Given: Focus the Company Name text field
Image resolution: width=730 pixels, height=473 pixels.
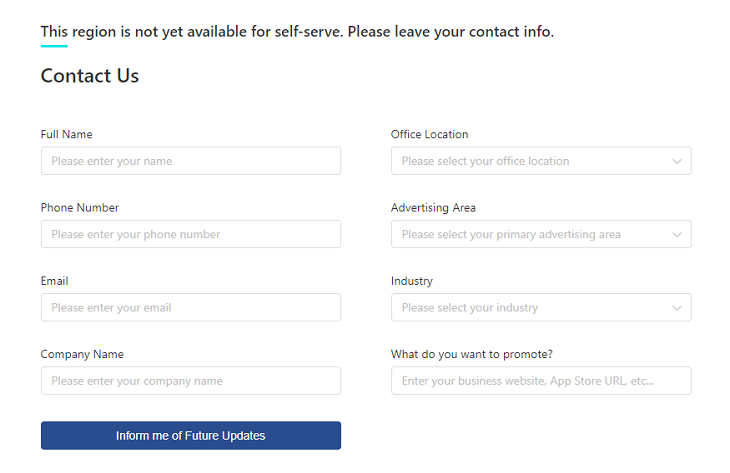Looking at the screenshot, I should point(190,381).
